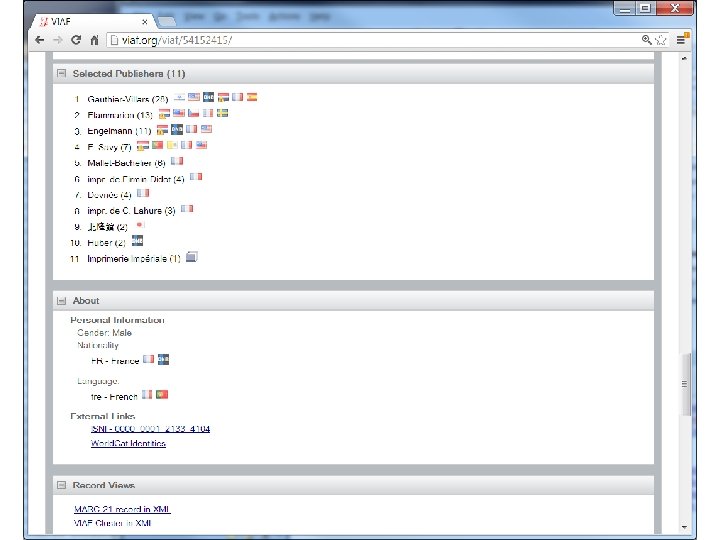Open the ISNI external link
This screenshot has height=540, width=720.
tap(151, 429)
